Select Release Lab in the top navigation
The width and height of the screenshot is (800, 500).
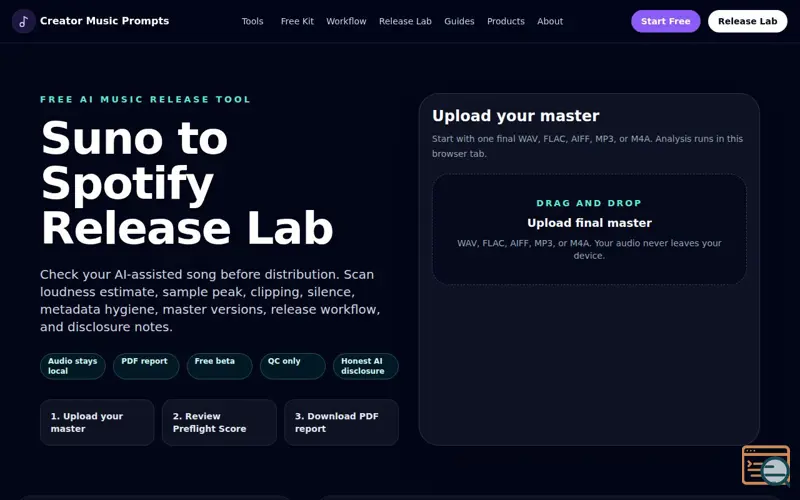[x=405, y=21]
